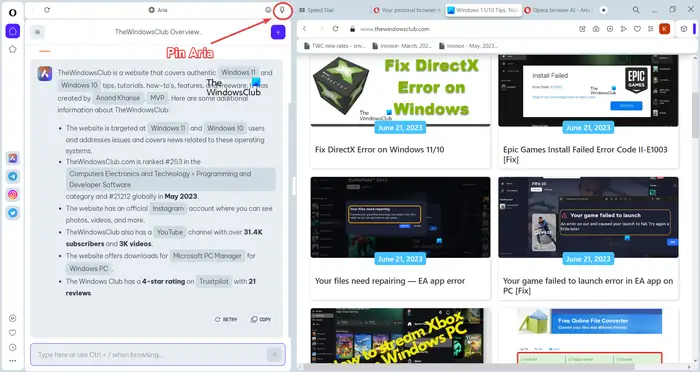Open the Opera menu logo in sidebar
This screenshot has width=700, height=372.
pos(12,13)
